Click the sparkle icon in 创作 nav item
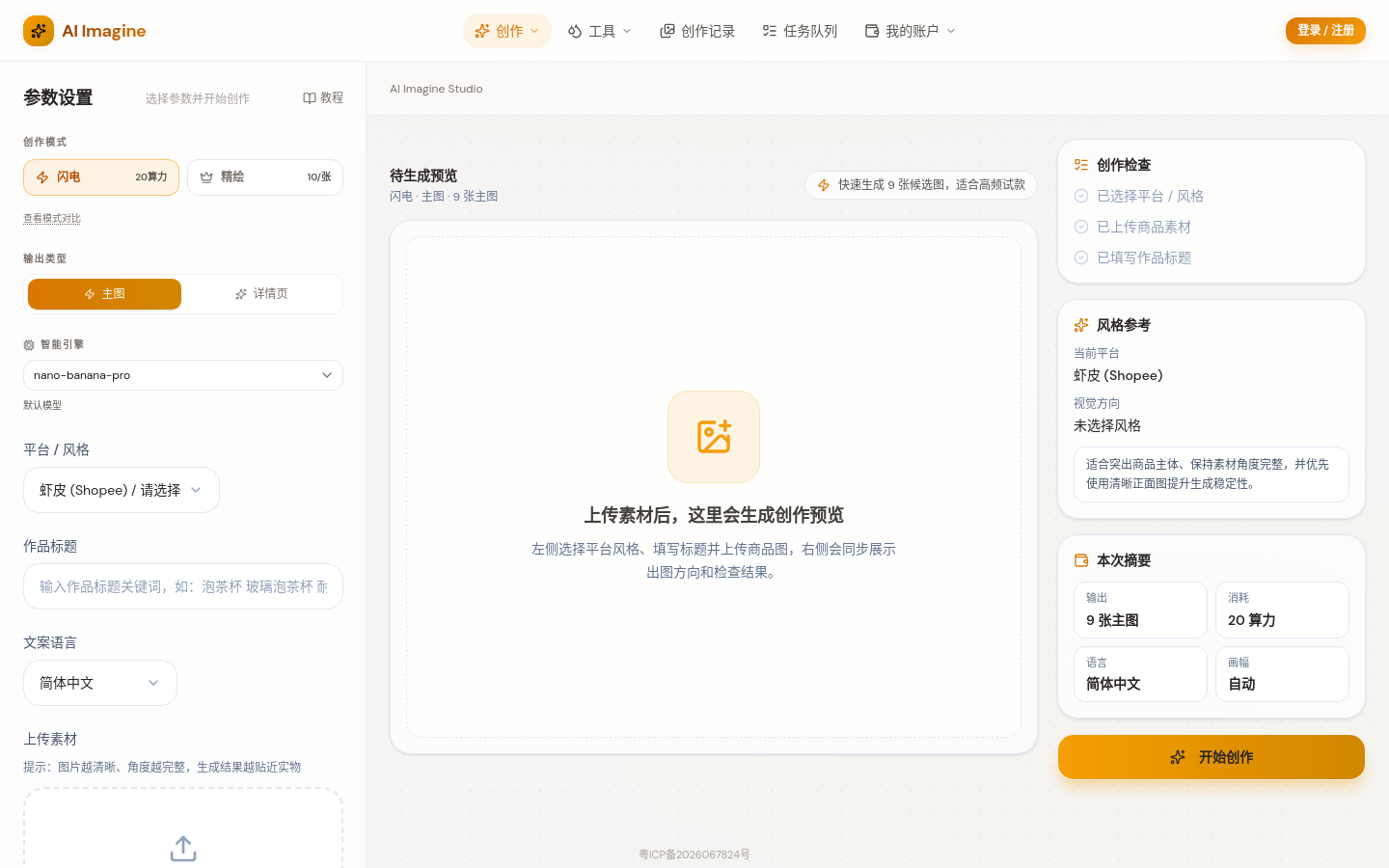The width and height of the screenshot is (1389, 868). point(482,31)
